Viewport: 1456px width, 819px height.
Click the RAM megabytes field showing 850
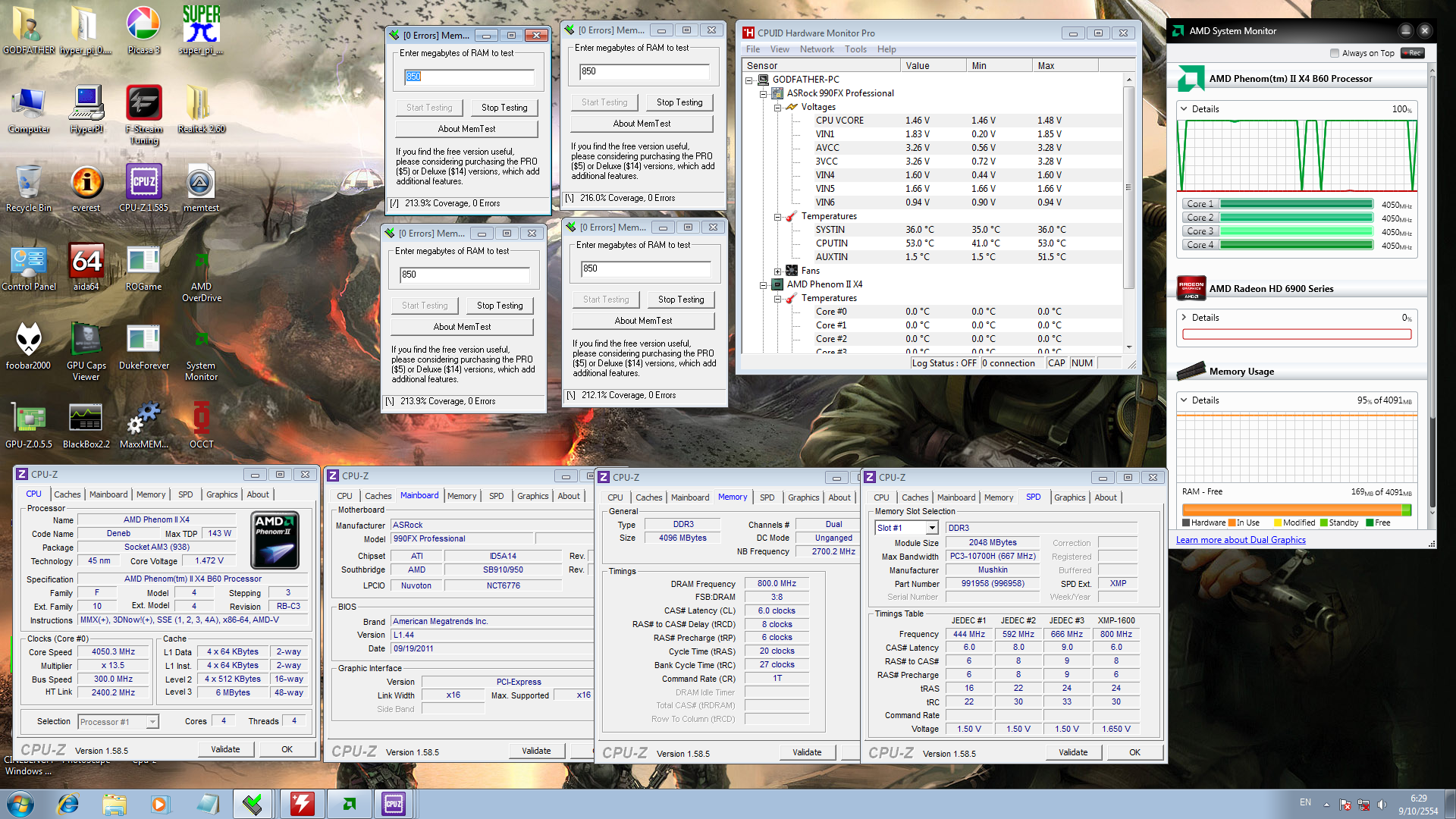469,77
